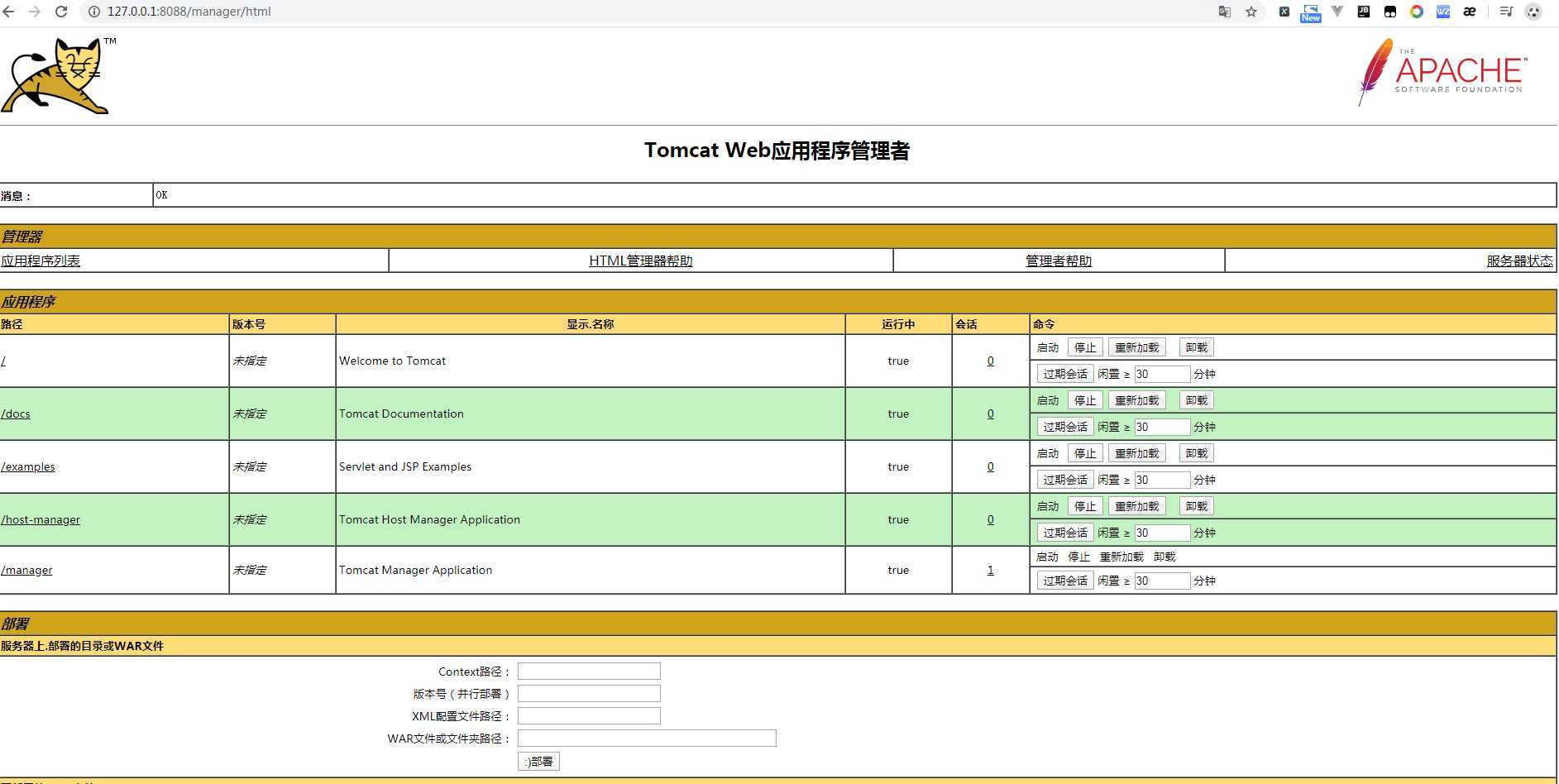Open HTML管理器帮助 link
The image size is (1559, 784).
(x=641, y=261)
